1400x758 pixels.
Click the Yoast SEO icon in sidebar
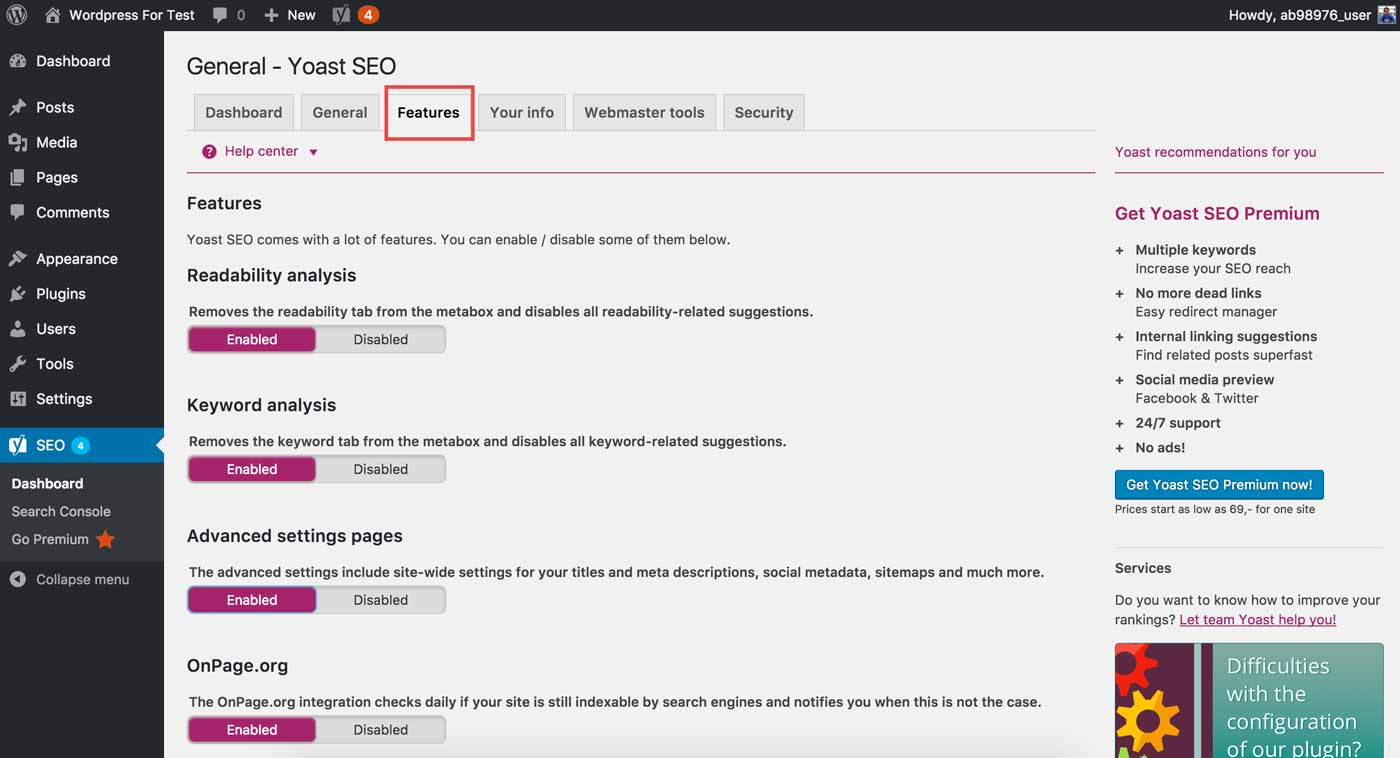(17, 445)
